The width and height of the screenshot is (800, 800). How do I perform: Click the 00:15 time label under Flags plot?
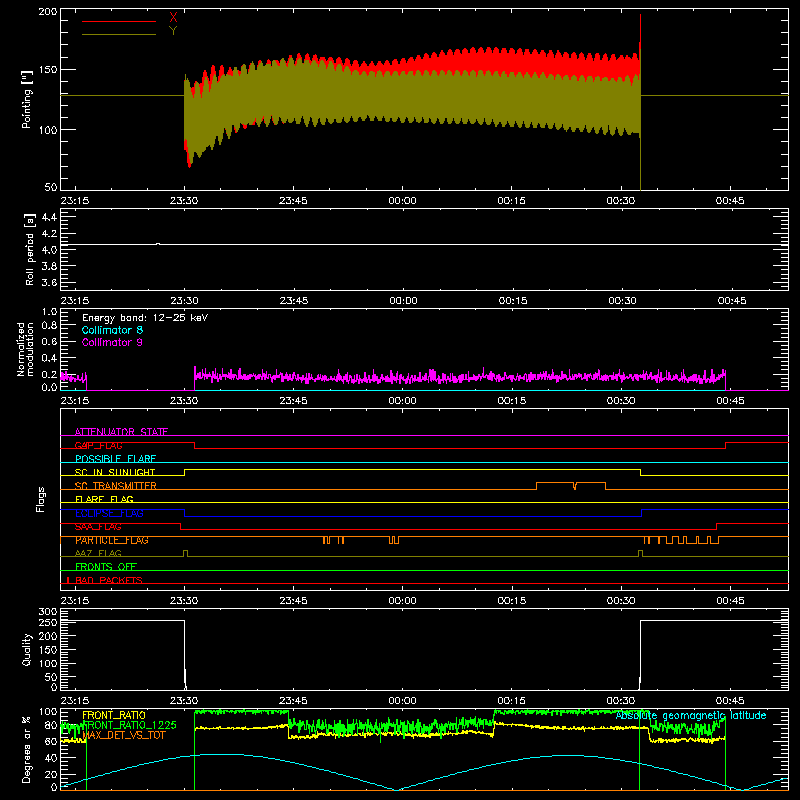[x=512, y=601]
